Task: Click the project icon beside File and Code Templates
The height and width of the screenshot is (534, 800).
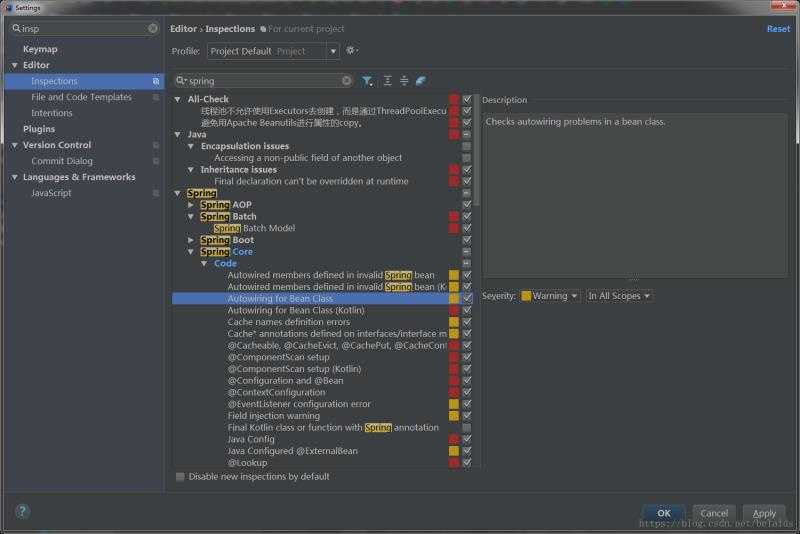Action: (156, 97)
